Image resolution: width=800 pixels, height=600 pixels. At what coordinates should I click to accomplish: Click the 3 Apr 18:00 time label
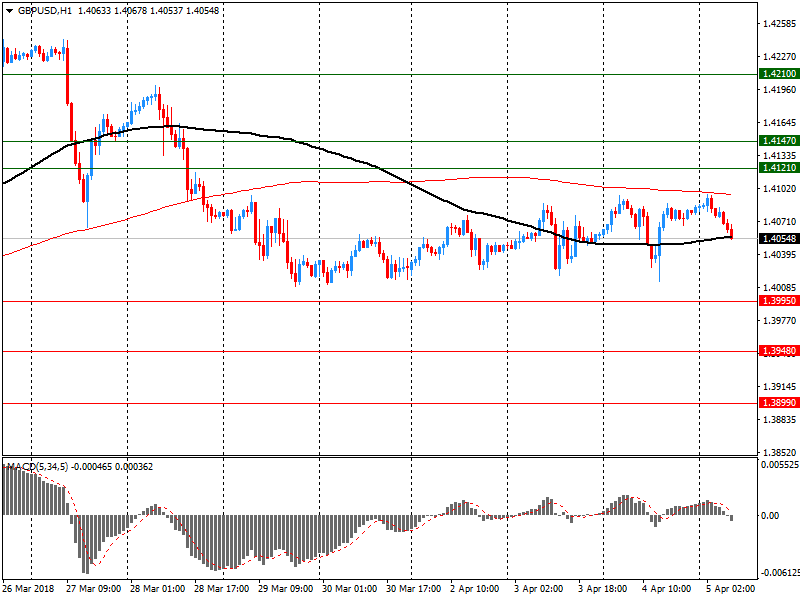(603, 588)
